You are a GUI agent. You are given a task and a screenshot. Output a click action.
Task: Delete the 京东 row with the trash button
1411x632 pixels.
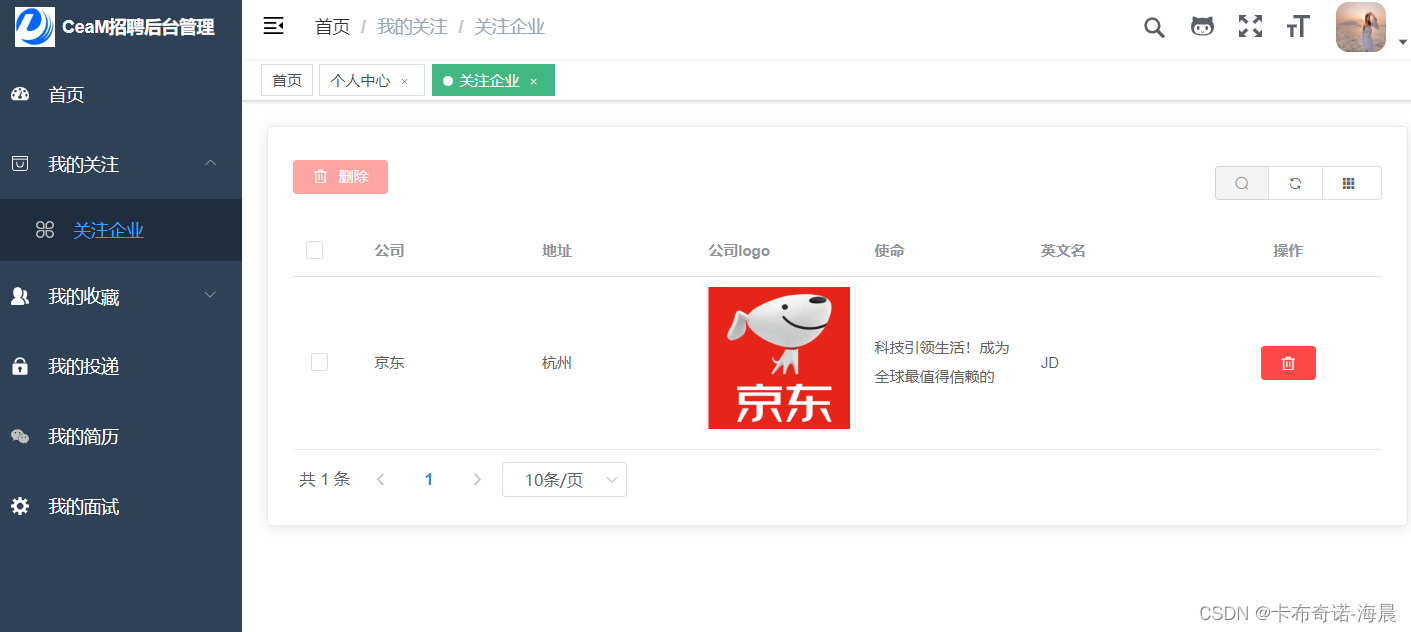tap(1288, 363)
